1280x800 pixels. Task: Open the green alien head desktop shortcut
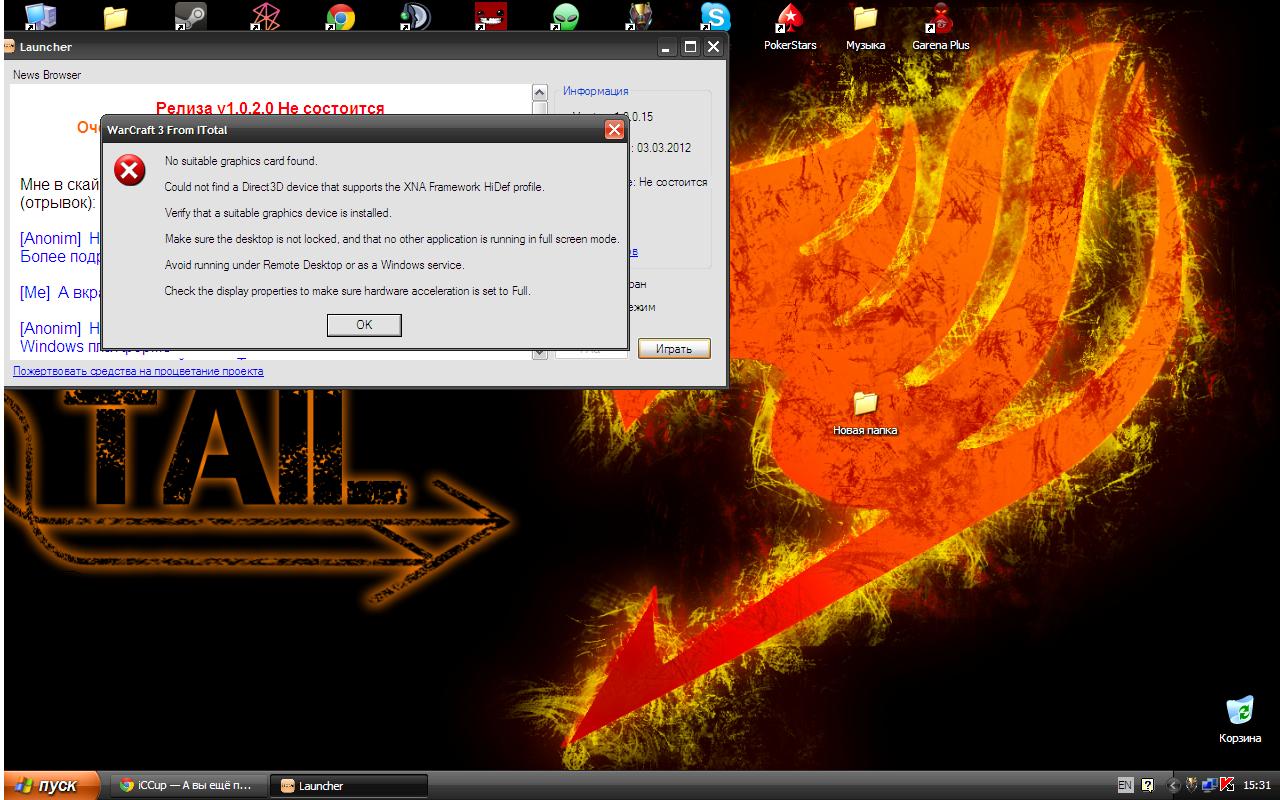565,16
